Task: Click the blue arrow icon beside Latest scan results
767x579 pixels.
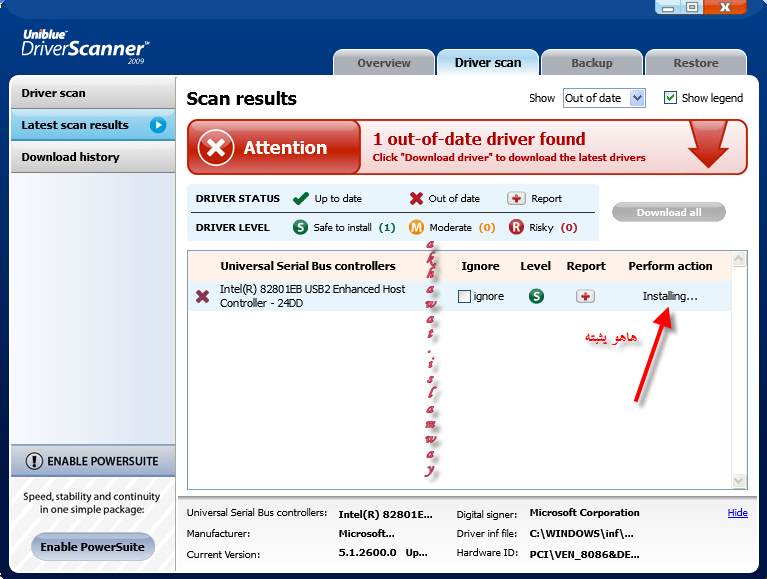Action: tap(158, 125)
